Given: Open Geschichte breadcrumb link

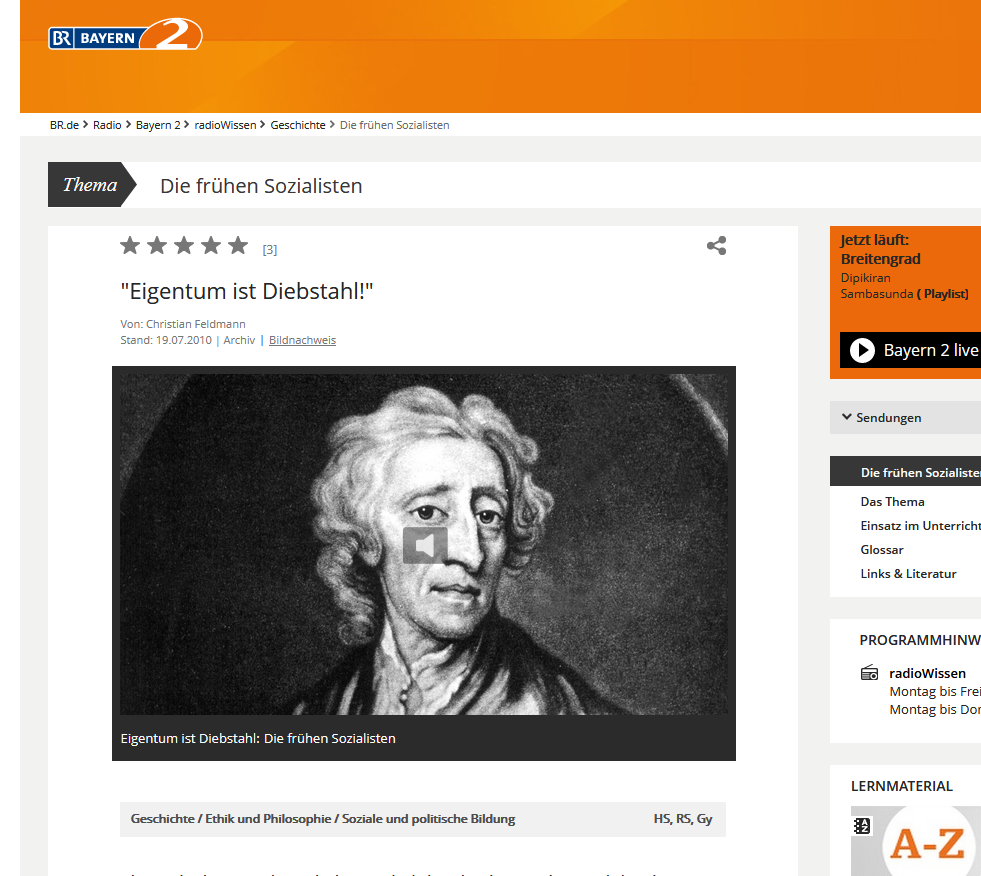Looking at the screenshot, I should pyautogui.click(x=298, y=125).
